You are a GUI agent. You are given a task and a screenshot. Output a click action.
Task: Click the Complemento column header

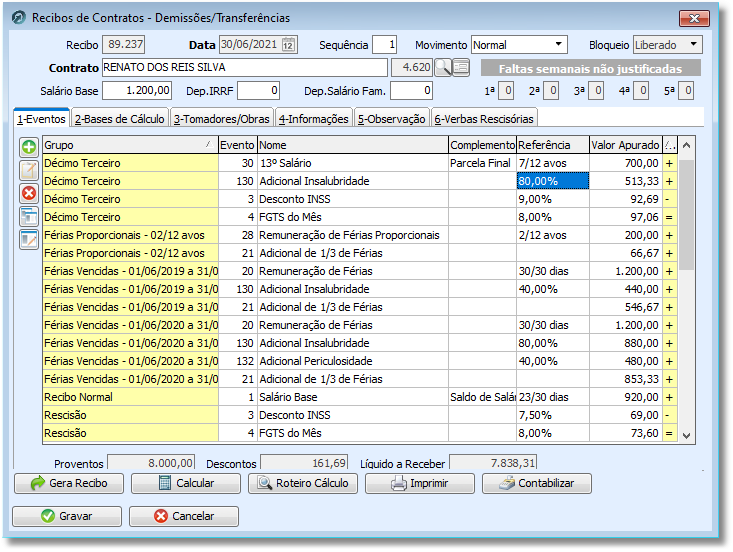click(x=482, y=145)
